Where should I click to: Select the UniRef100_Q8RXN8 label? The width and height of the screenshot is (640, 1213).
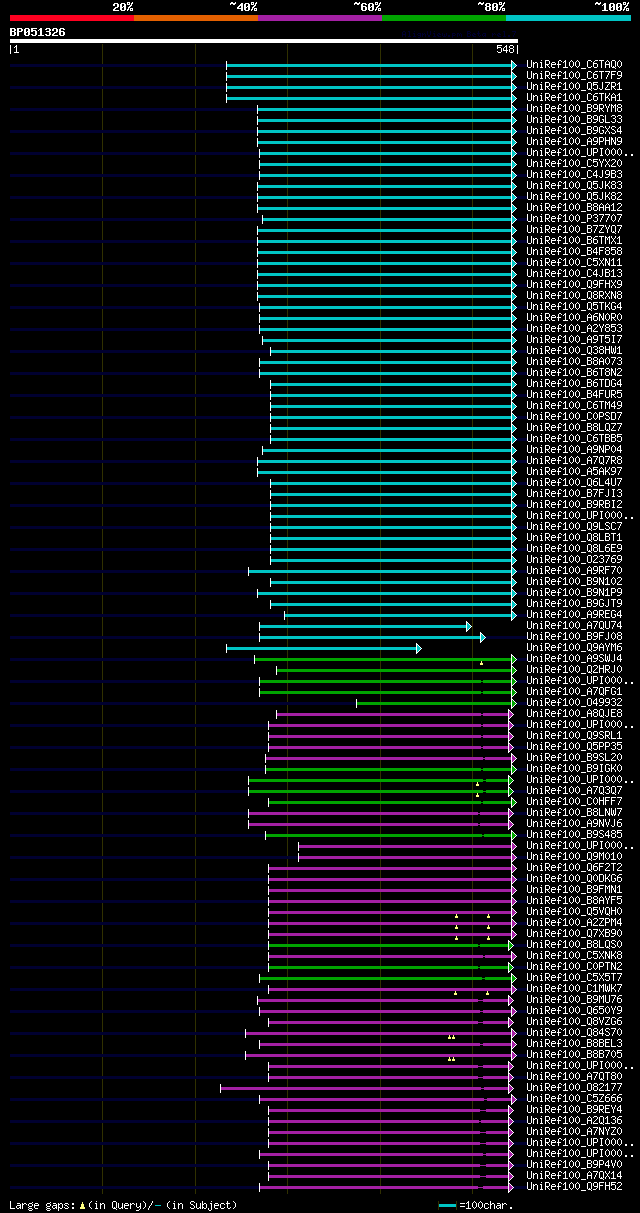574,295
